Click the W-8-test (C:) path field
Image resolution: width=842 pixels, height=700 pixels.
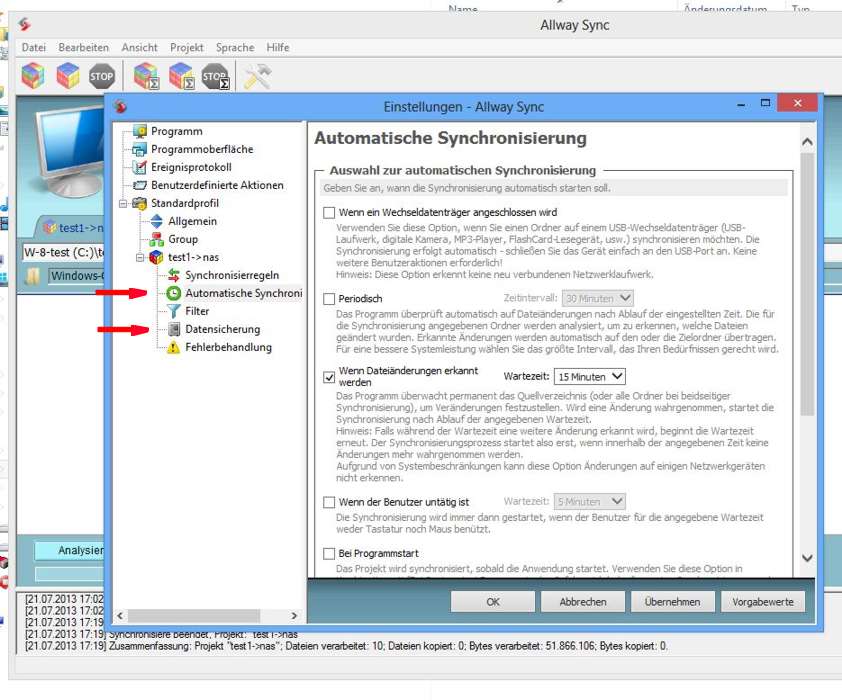64,252
